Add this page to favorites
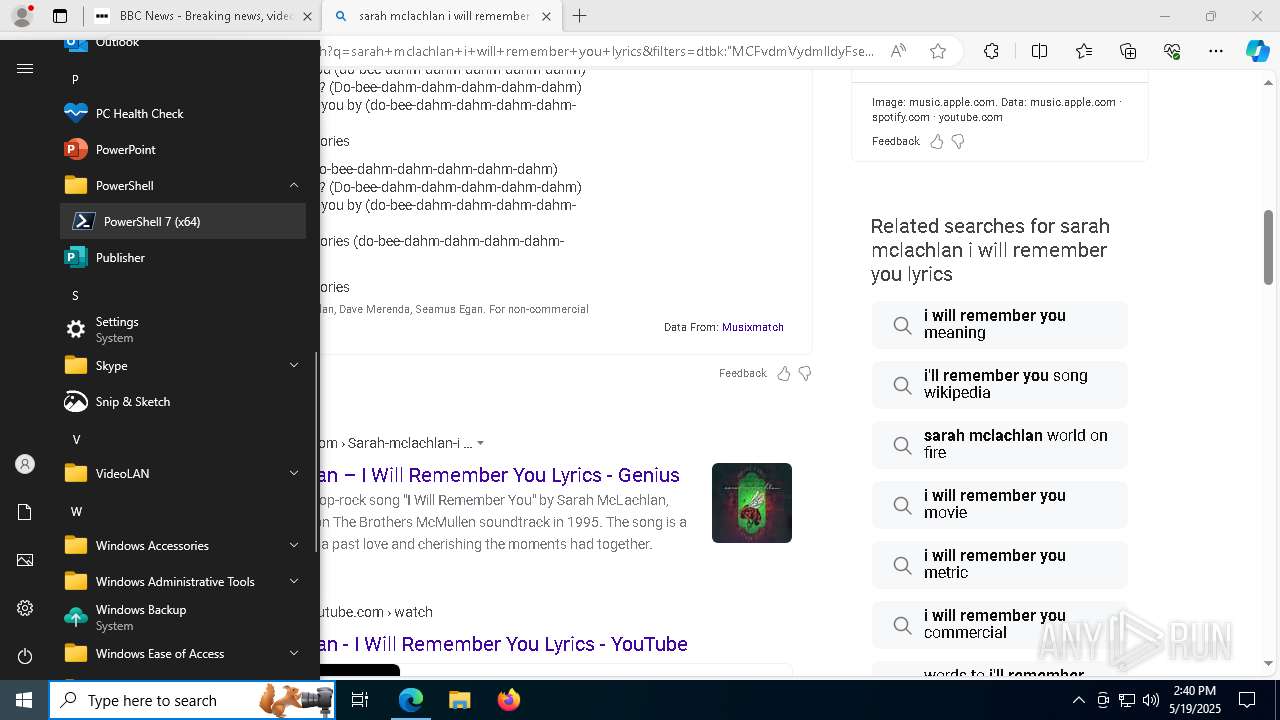Screen dimensions: 1280x720 click(x=937, y=51)
